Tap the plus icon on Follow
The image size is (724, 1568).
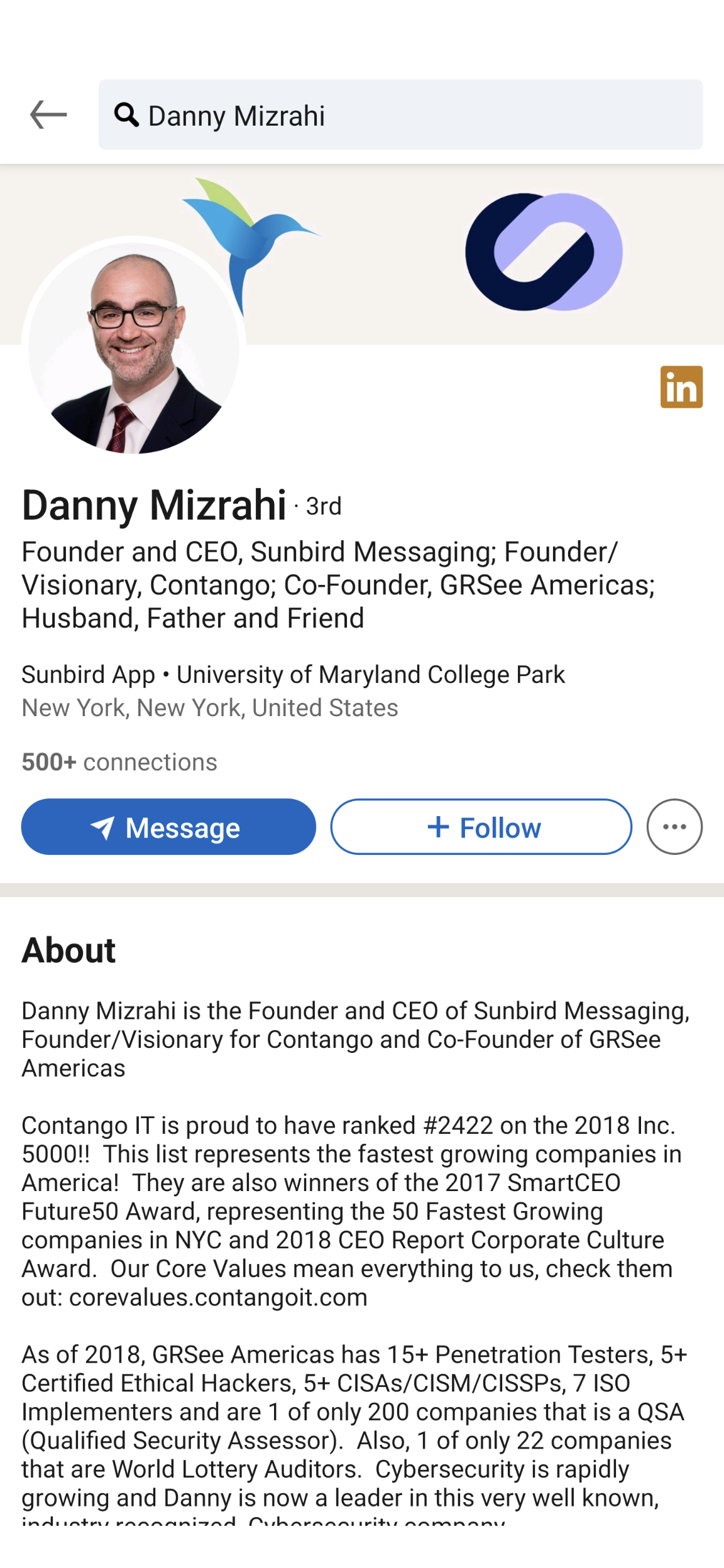click(438, 827)
